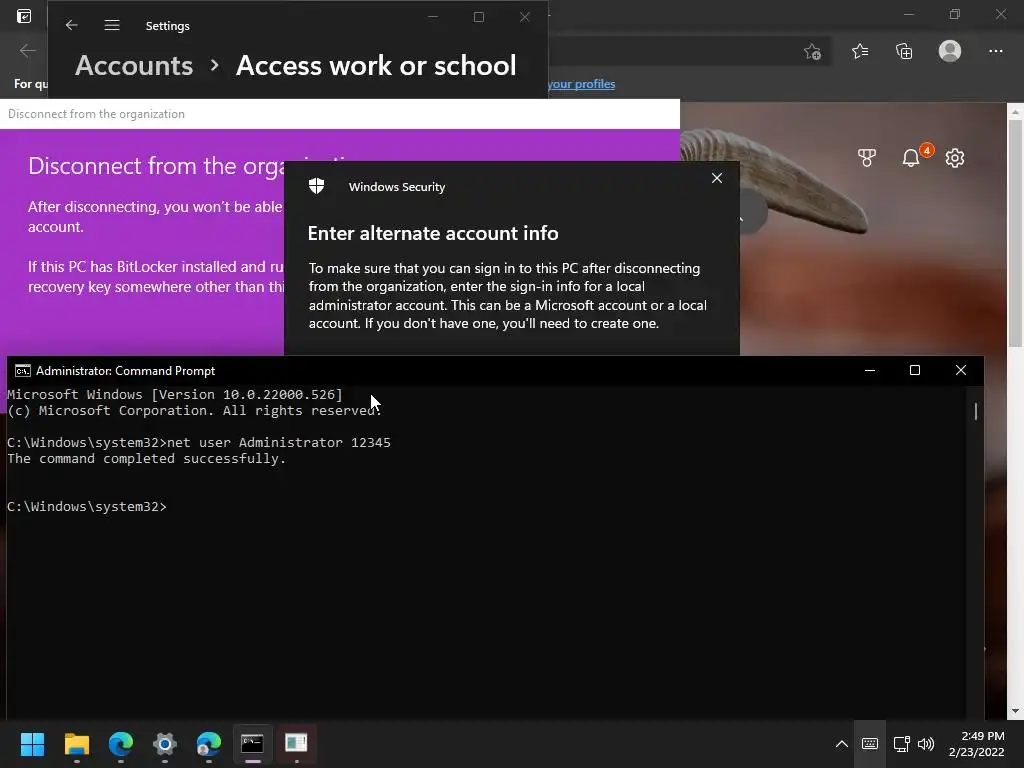1024x768 pixels.
Task: Open the 'your profiles' link in Edge
Action: pos(581,84)
